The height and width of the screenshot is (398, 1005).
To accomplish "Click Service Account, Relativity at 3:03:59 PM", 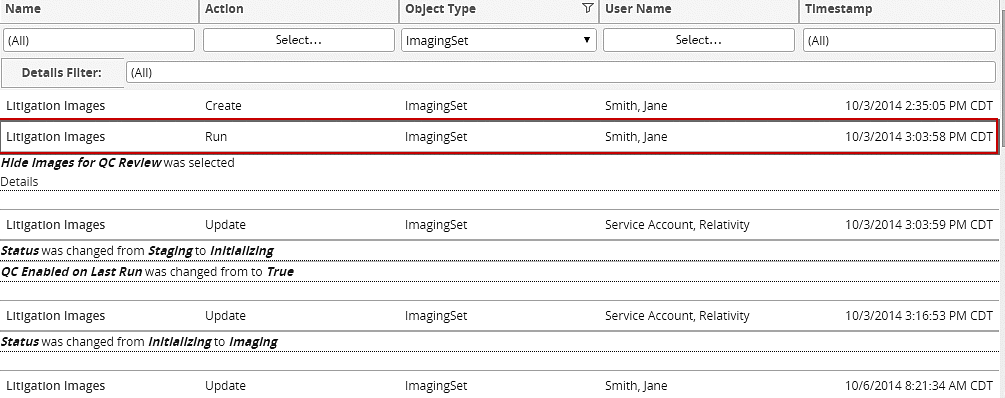I will (677, 225).
